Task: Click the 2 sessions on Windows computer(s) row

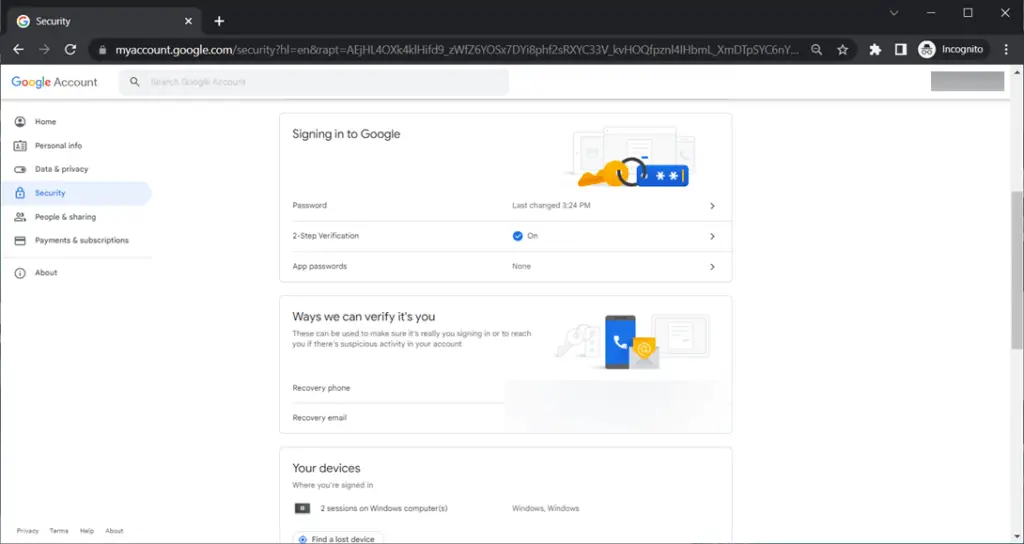Action: point(505,508)
